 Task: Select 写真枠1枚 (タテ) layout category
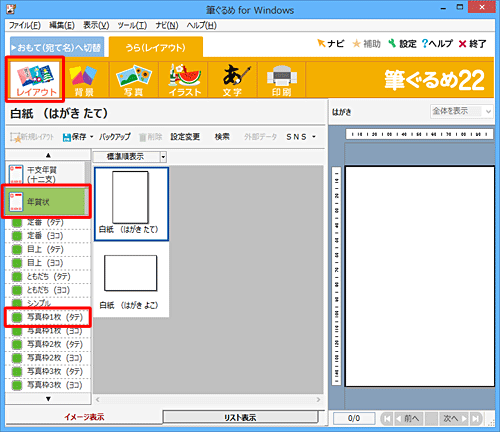click(48, 317)
